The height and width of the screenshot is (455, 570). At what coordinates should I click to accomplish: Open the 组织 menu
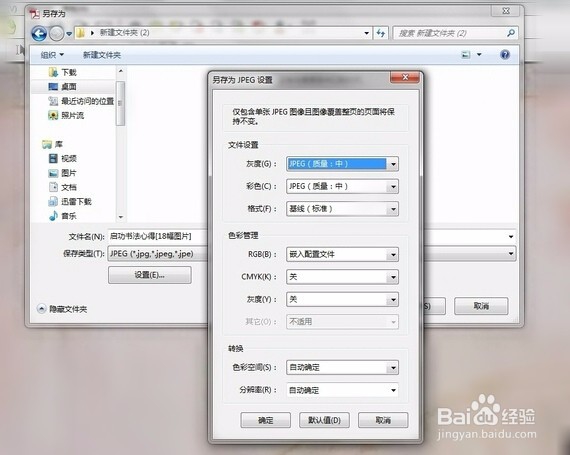tap(52, 55)
